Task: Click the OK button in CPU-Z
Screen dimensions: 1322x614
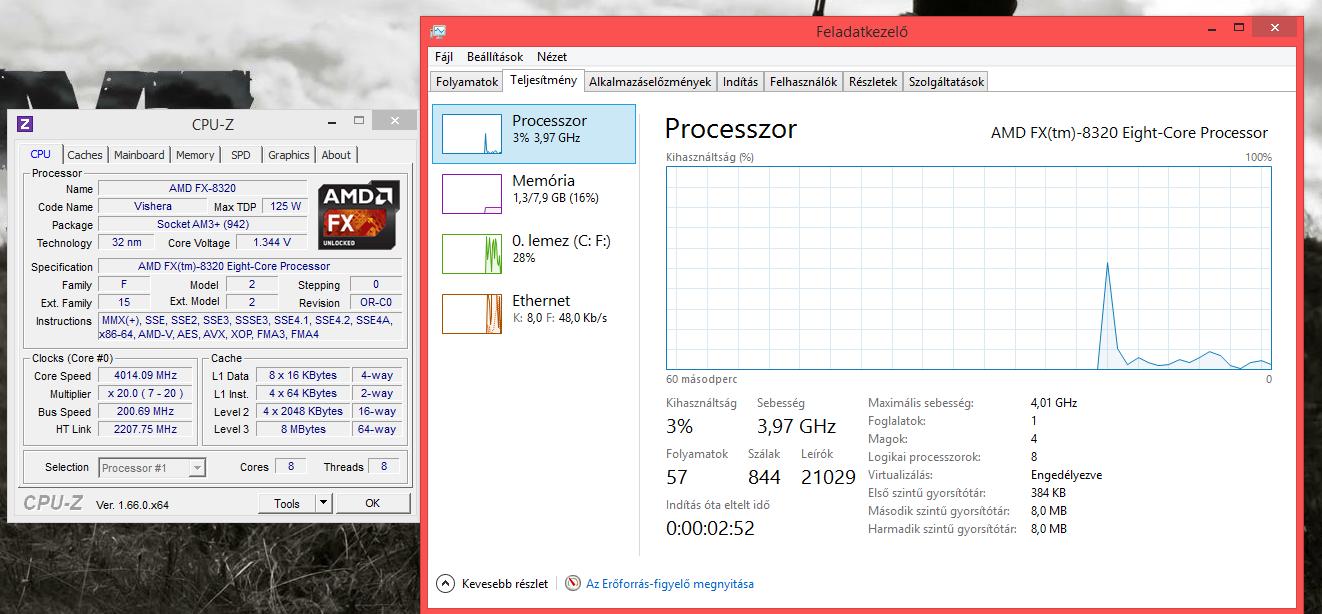Action: (x=372, y=503)
